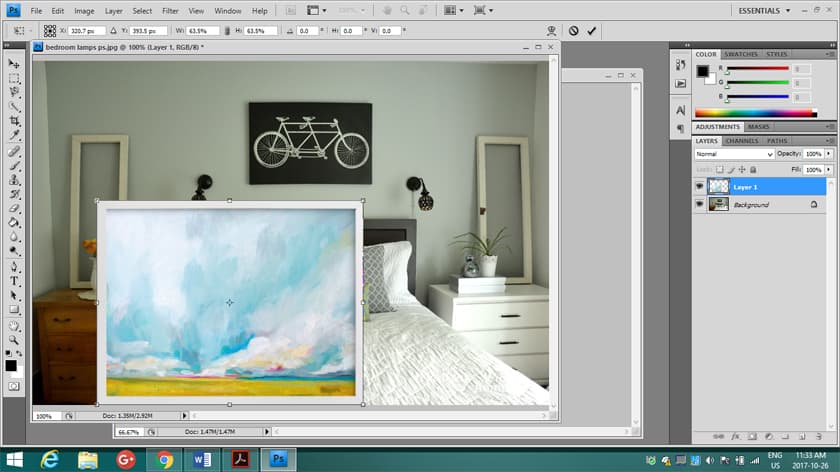Switch to the Paths tab
The image size is (840, 472).
777,140
